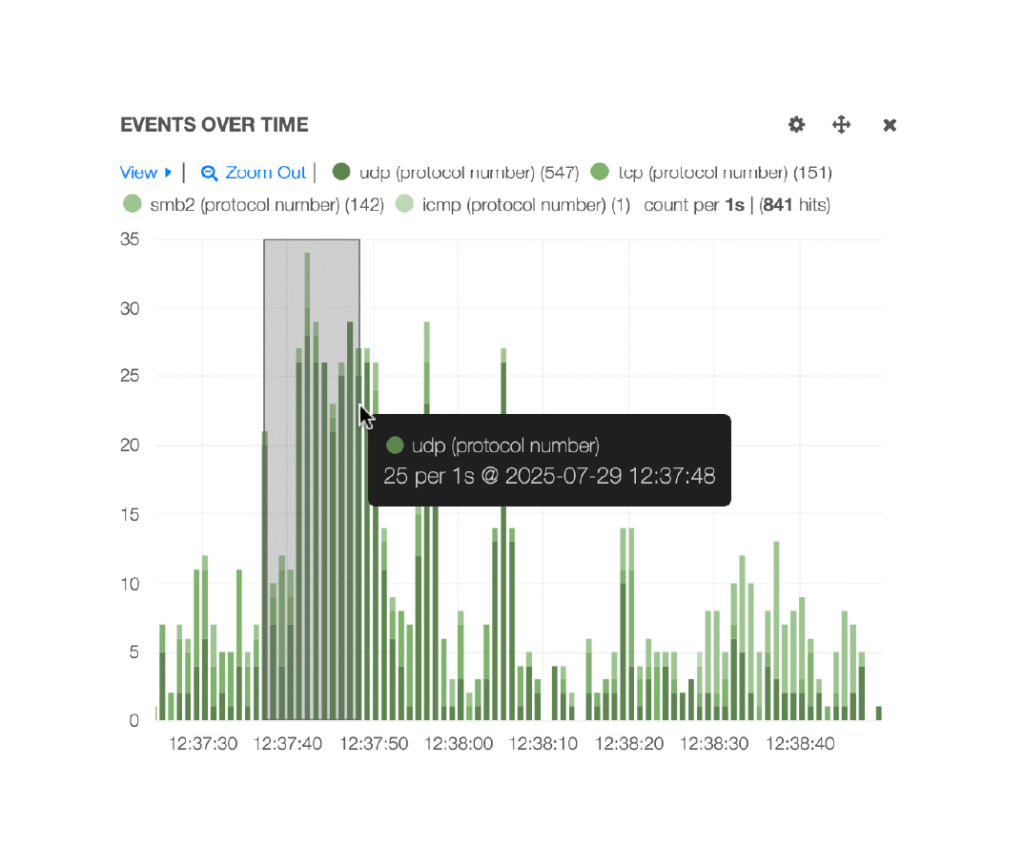Click the tcp legend color dot
This screenshot has height=848, width=1024.
[x=600, y=172]
